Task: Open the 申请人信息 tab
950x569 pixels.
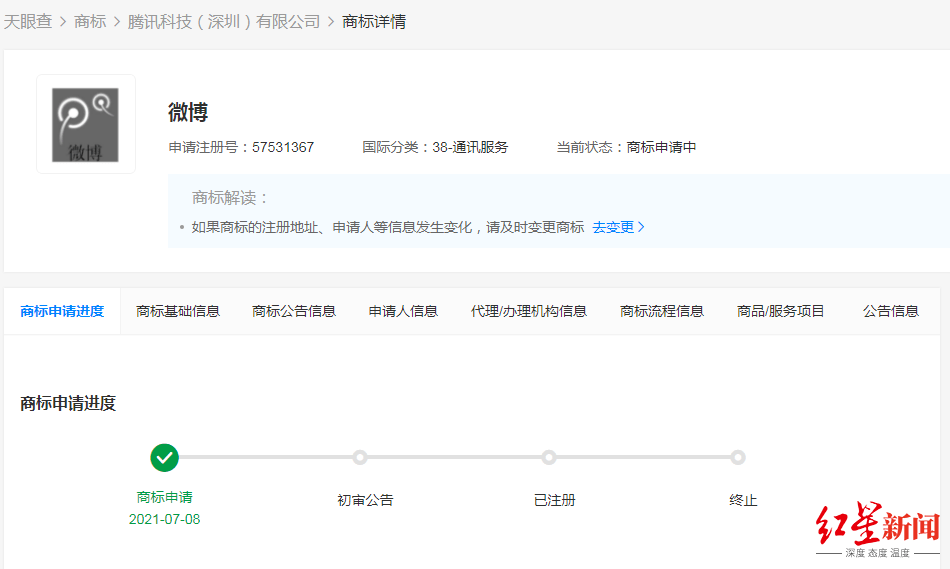Action: tap(404, 311)
